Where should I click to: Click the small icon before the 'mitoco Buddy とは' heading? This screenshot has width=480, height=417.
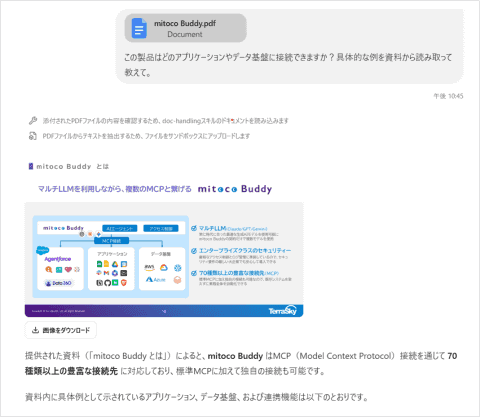point(31,166)
